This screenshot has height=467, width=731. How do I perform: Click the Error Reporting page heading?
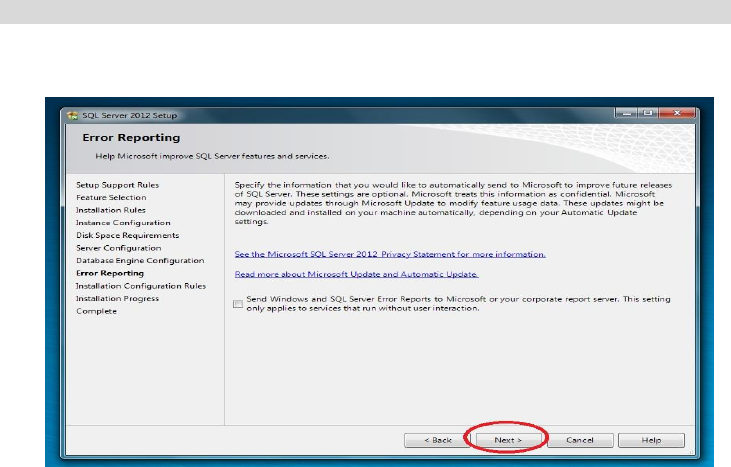(131, 137)
